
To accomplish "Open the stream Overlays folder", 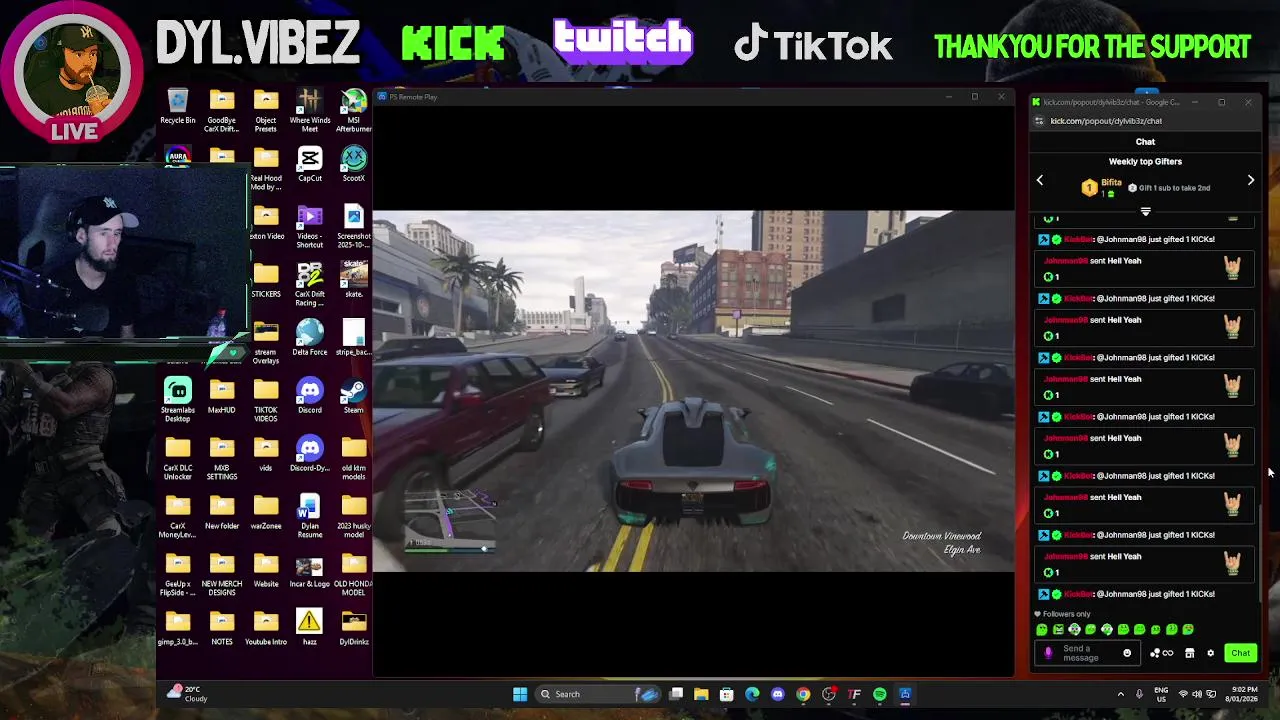I will point(266,342).
